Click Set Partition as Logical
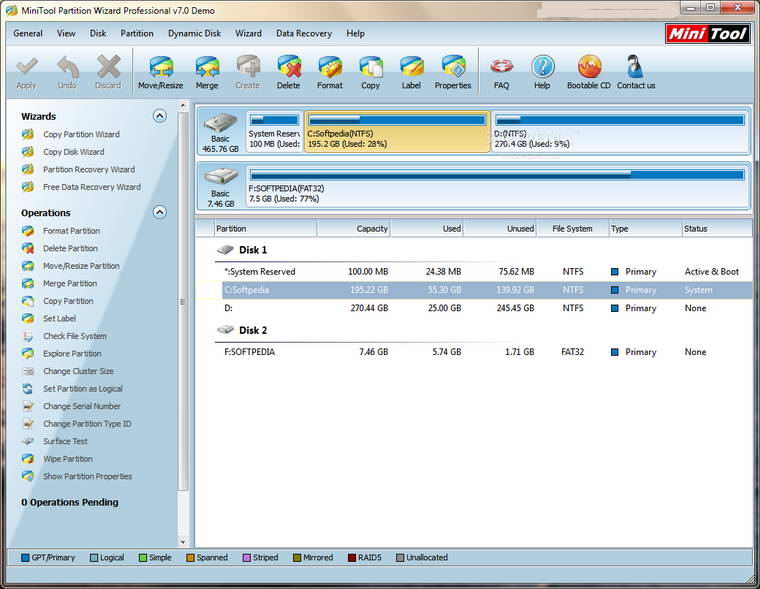This screenshot has height=589, width=760. (83, 388)
